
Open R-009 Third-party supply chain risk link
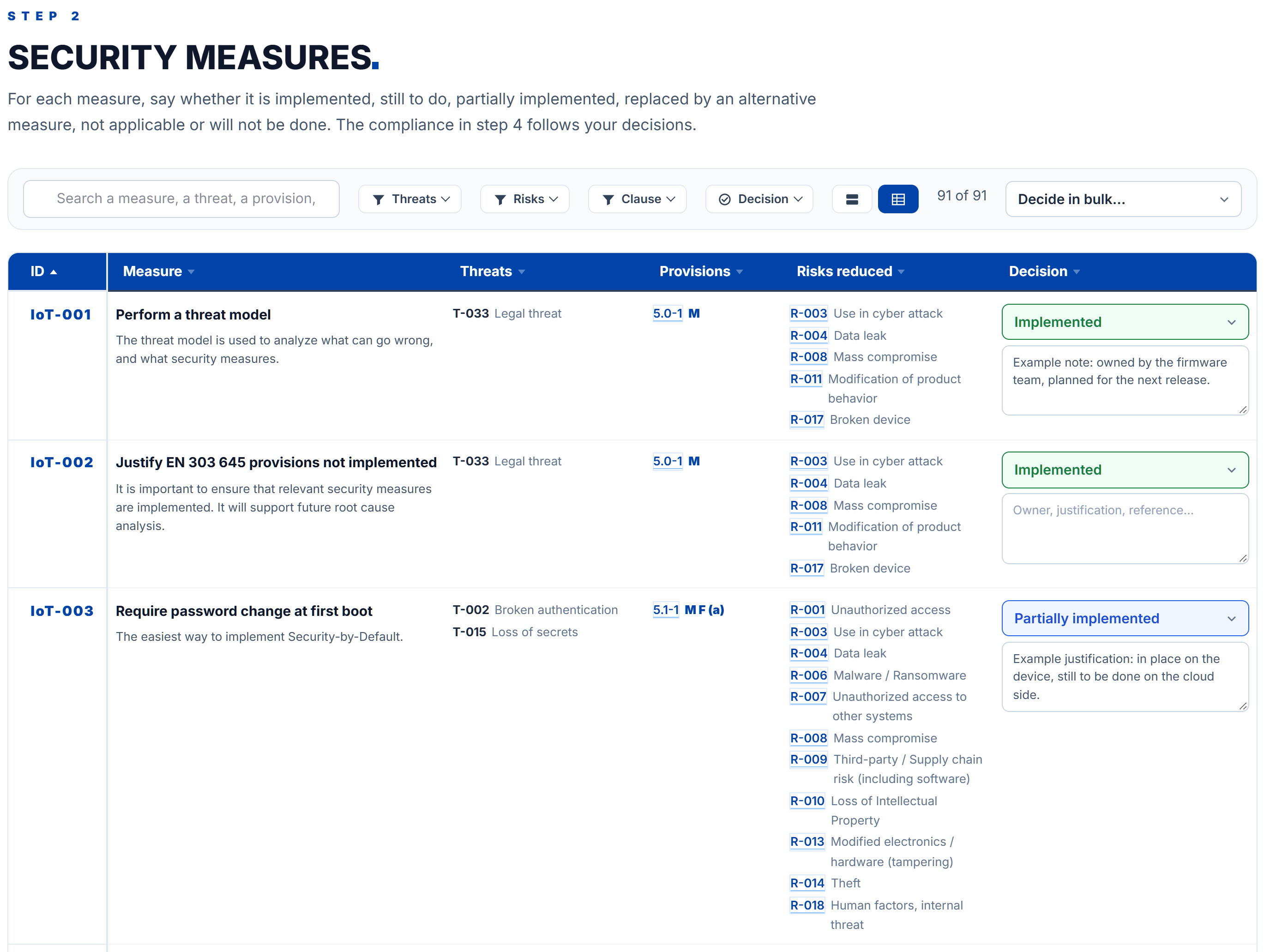coord(808,759)
